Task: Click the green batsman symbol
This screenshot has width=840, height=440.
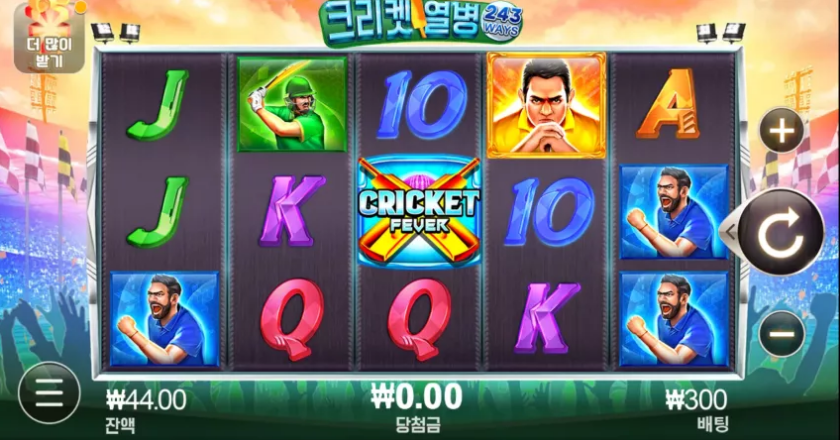Action: point(292,105)
